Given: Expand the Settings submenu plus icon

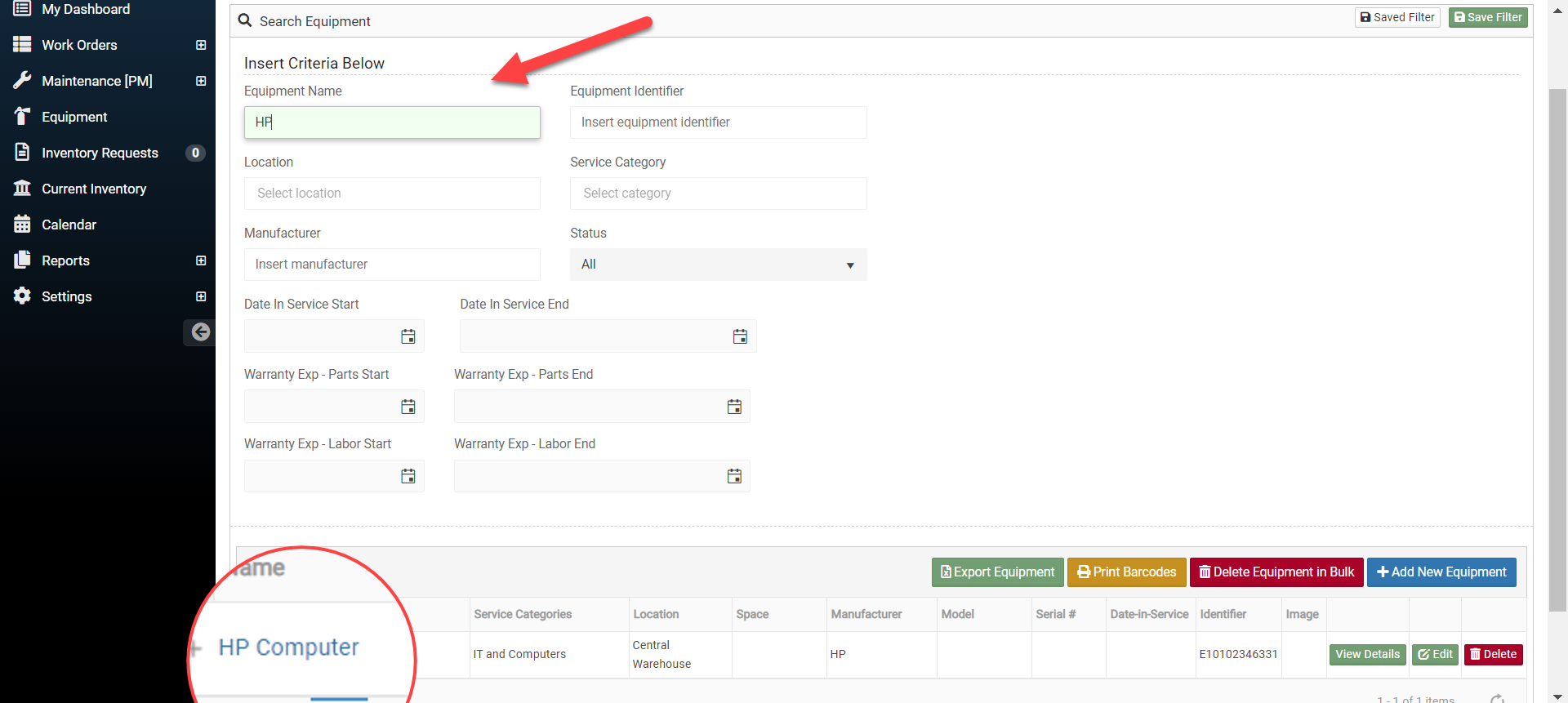Looking at the screenshot, I should (x=201, y=296).
